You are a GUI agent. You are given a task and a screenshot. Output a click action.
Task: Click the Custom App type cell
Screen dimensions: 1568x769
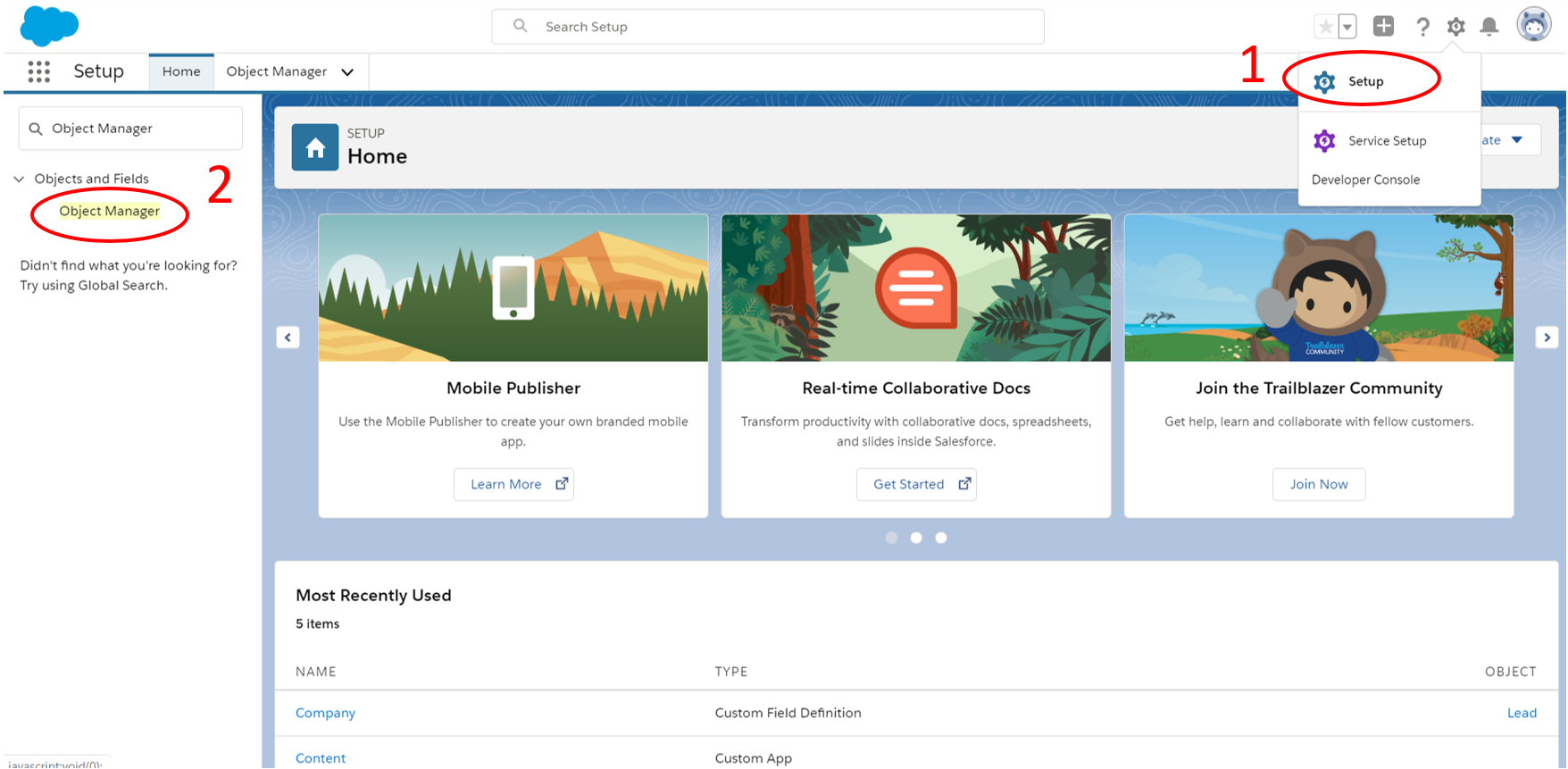(x=754, y=758)
